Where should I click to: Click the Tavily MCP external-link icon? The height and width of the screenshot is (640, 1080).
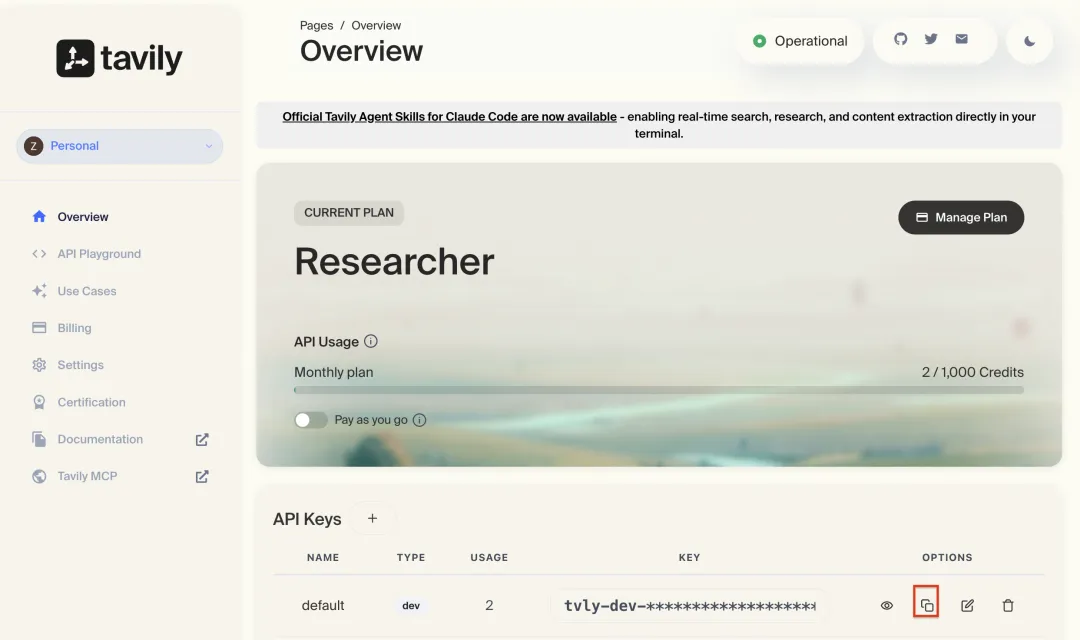coord(202,477)
